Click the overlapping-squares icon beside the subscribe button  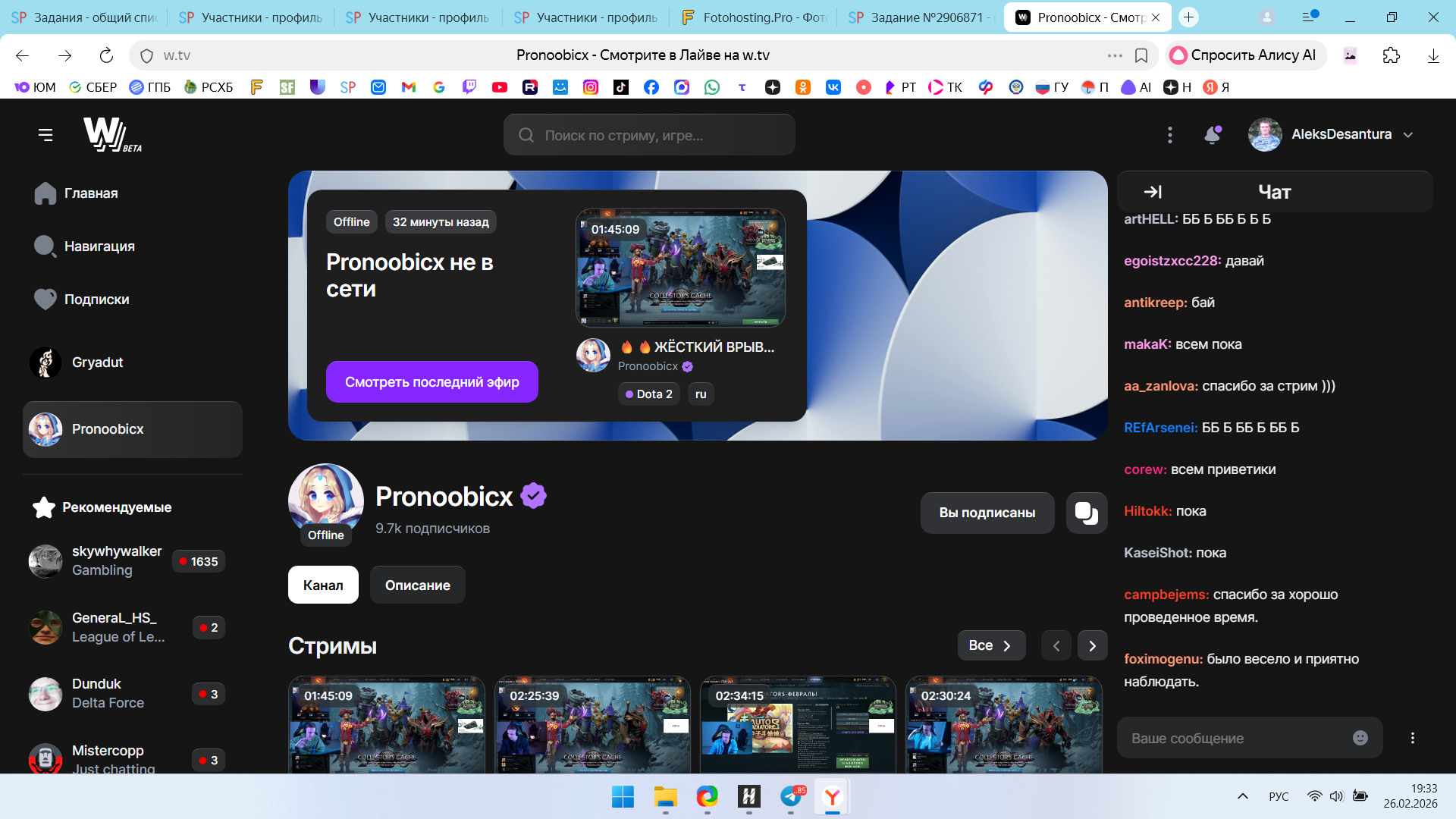pos(1086,513)
